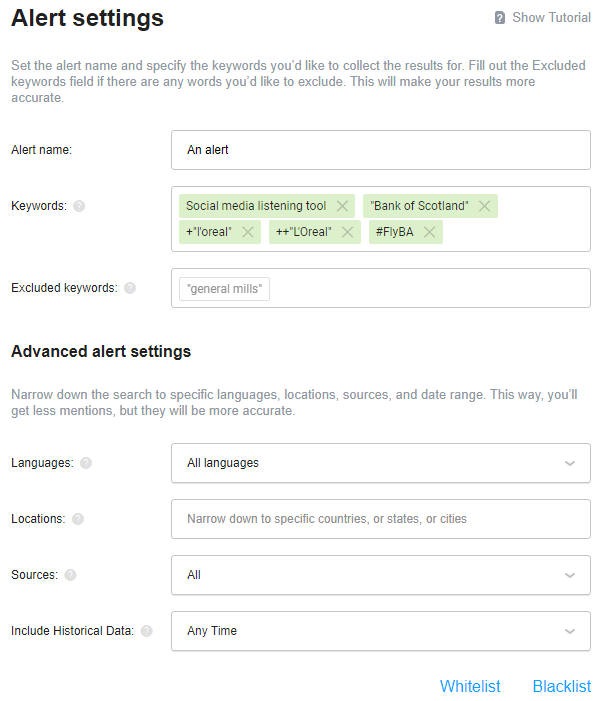The width and height of the screenshot is (598, 701).
Task: Show help icon for Excluded keywords
Action: pos(130,288)
